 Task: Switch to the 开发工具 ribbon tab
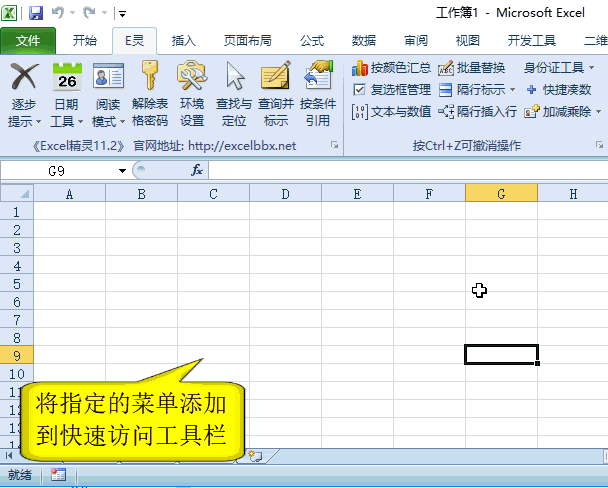pyautogui.click(x=532, y=40)
